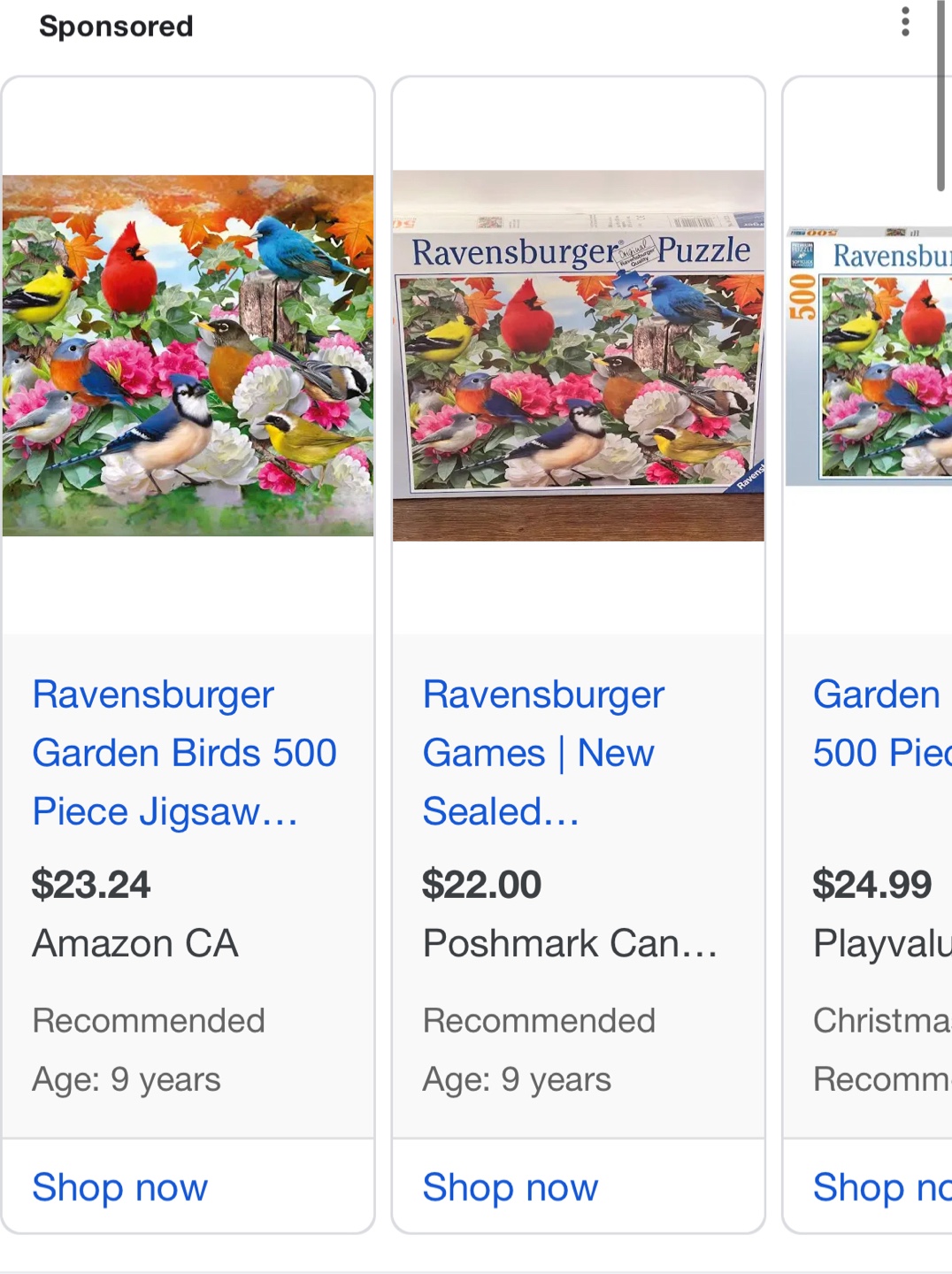Click the vertical scrollbar at right edge
Viewport: 952px width, 1274px height.
(940, 96)
